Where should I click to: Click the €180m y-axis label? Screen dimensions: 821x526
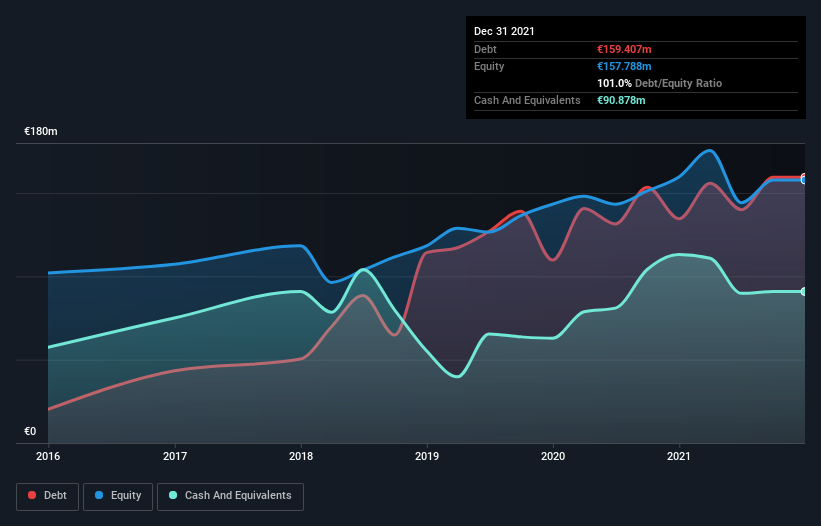point(41,131)
